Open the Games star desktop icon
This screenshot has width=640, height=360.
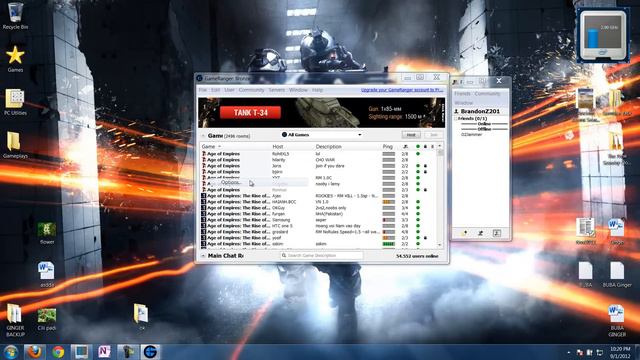pos(15,58)
